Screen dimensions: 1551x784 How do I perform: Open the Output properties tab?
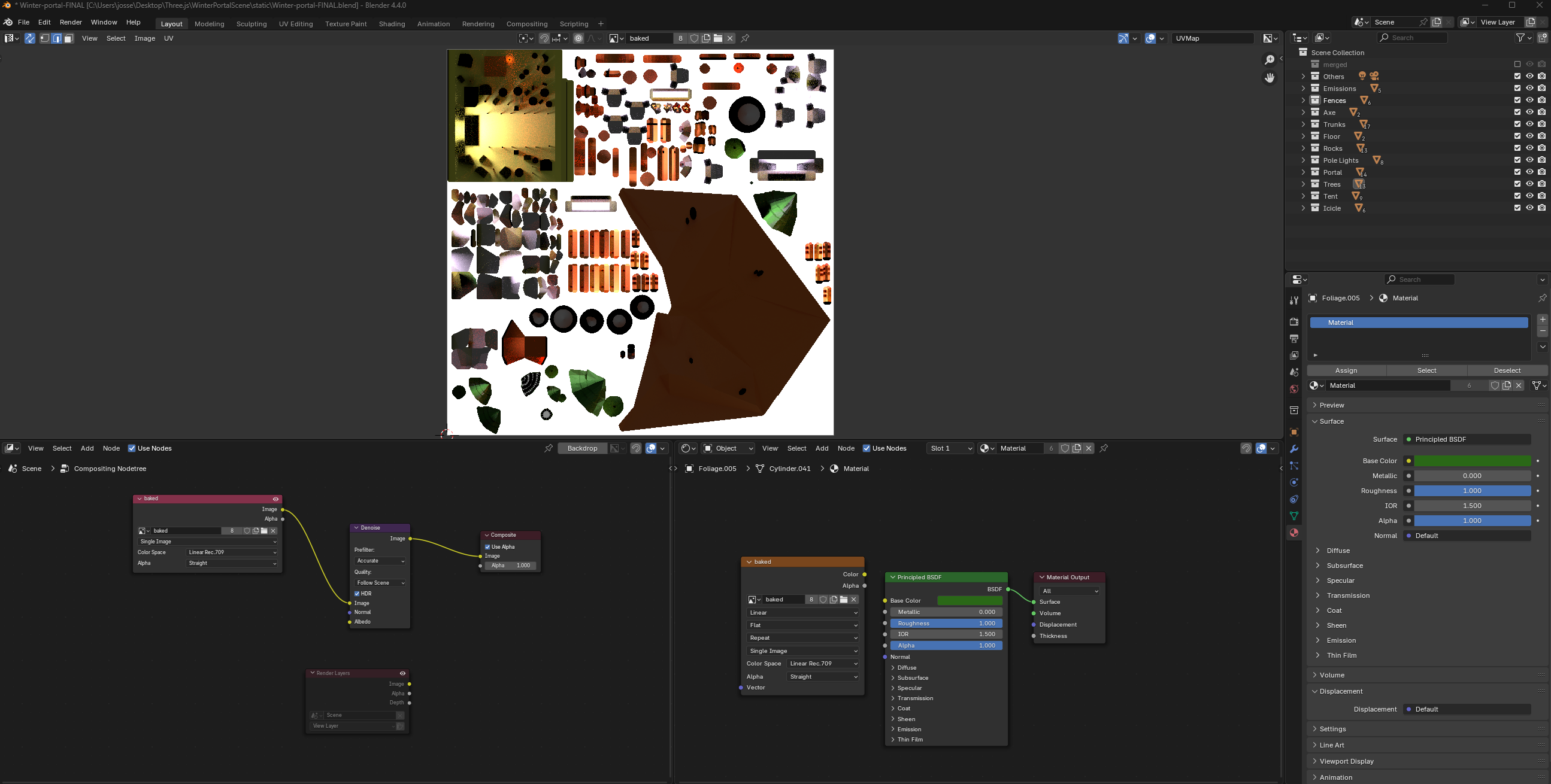[x=1293, y=339]
